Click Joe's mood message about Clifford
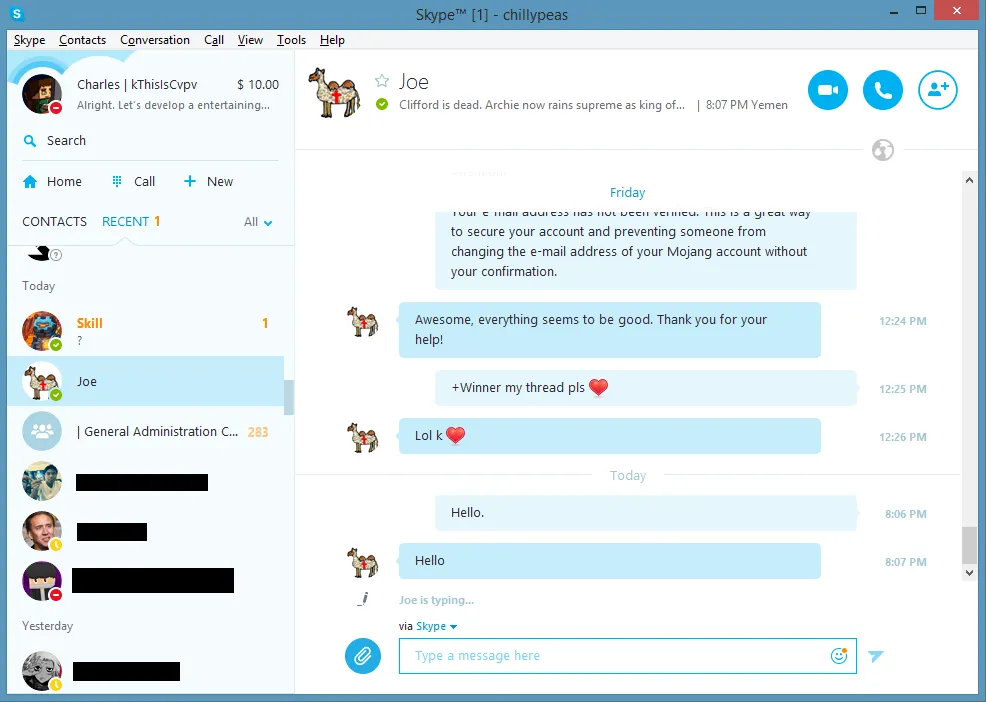The width and height of the screenshot is (986, 702). [x=542, y=105]
